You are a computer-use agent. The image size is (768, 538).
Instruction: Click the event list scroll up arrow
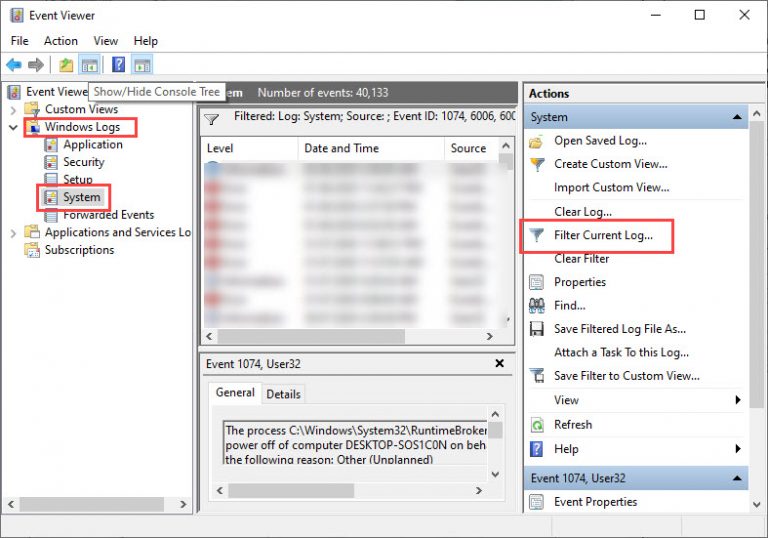(x=506, y=146)
